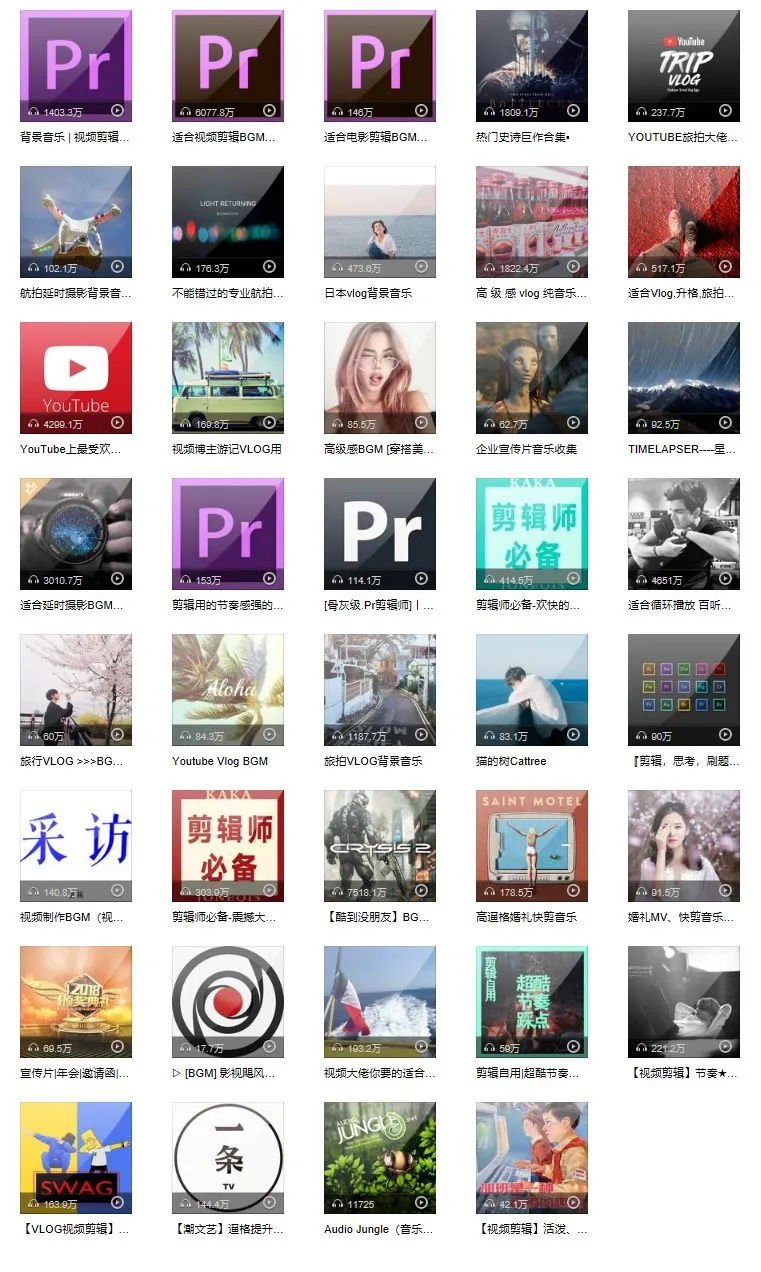Play the SAINT MOTEL '高逼格婚礼快剪音乐' playlist

pos(574,891)
